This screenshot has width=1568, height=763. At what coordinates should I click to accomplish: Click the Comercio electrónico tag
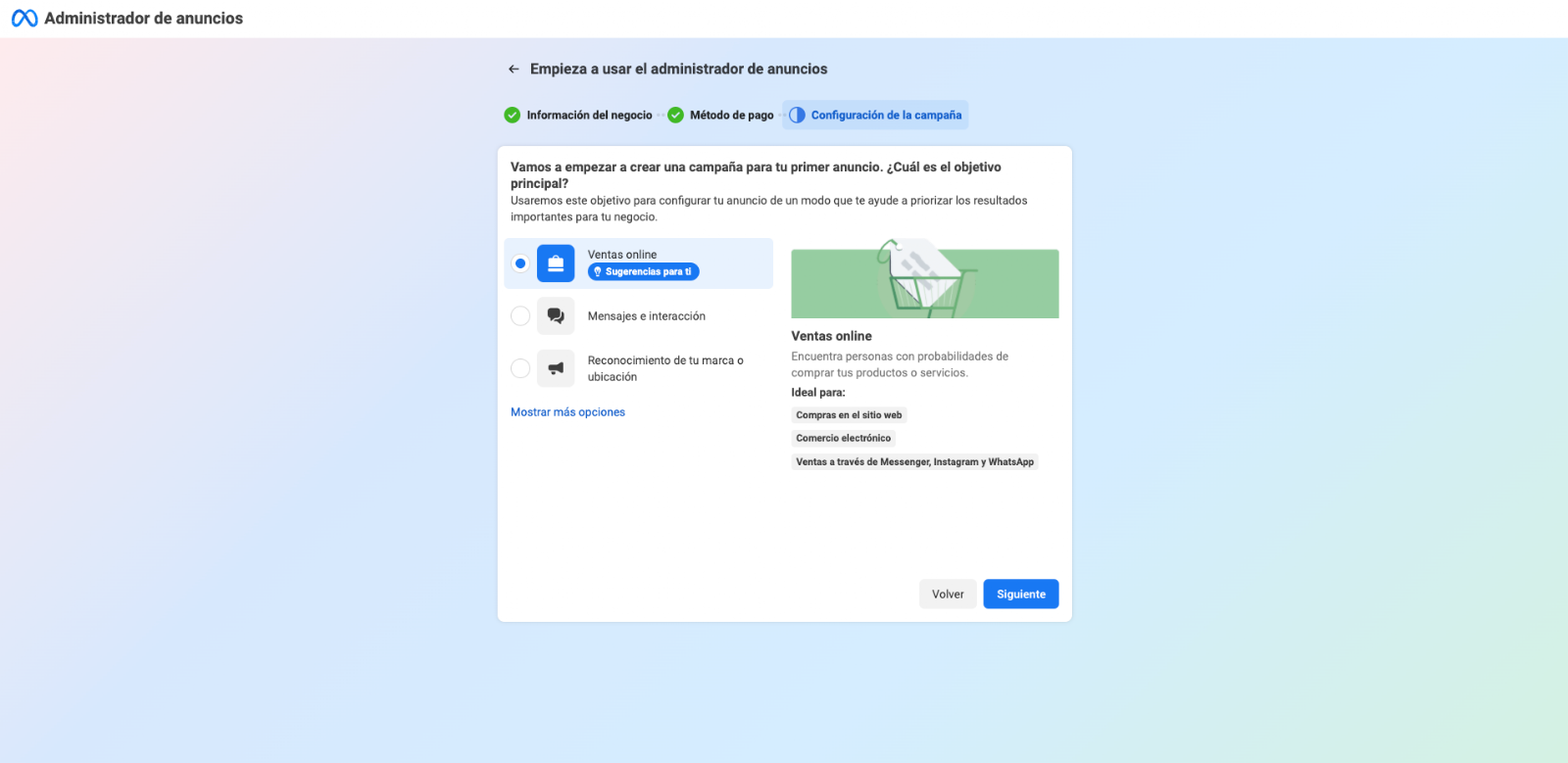(844, 439)
